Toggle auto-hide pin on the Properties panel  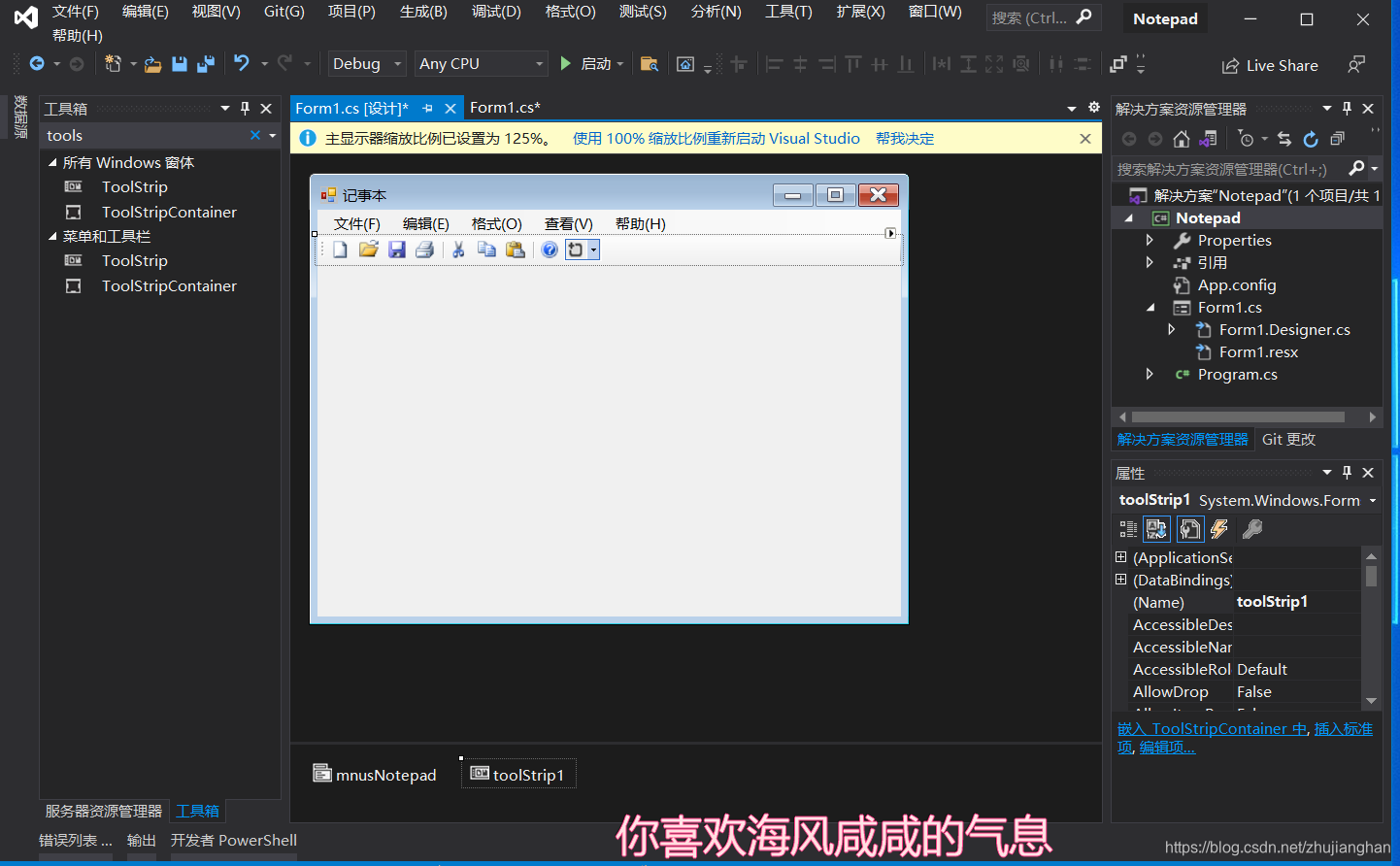[x=1347, y=472]
